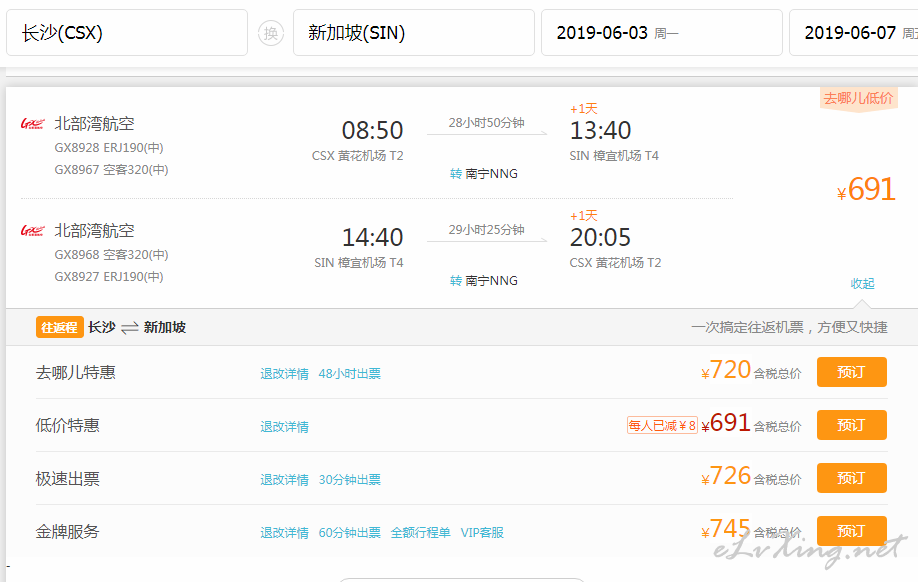Open 退改详情 for 去哪儿特惠

pyautogui.click(x=285, y=374)
